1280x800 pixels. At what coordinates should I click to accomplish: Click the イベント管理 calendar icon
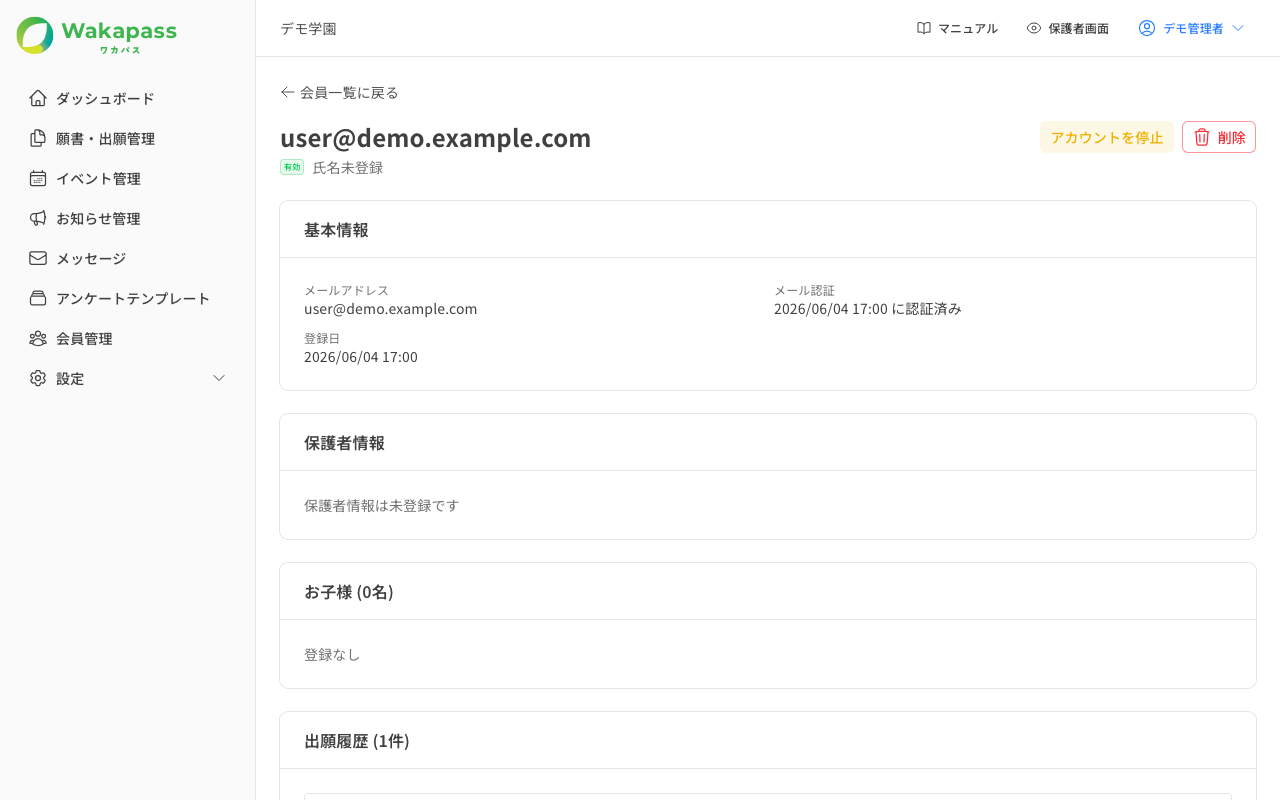pyautogui.click(x=38, y=178)
